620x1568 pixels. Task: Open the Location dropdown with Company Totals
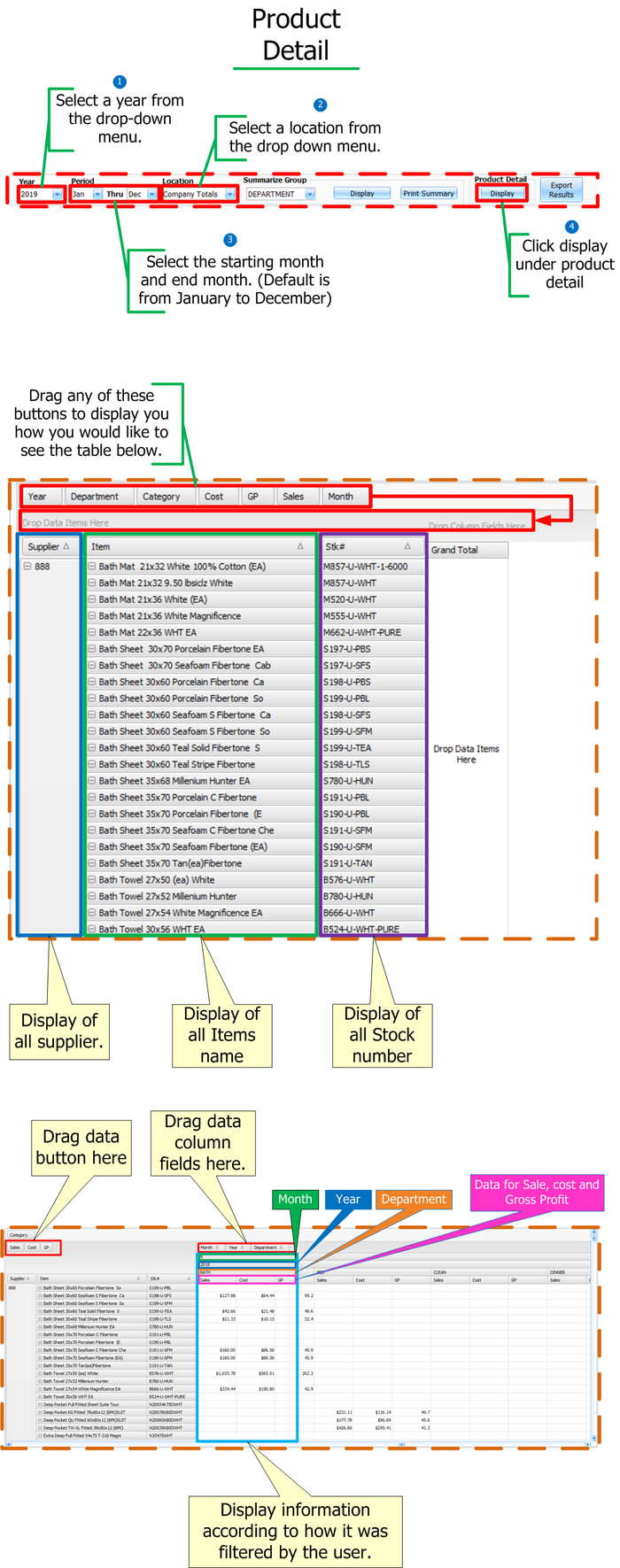click(x=229, y=194)
